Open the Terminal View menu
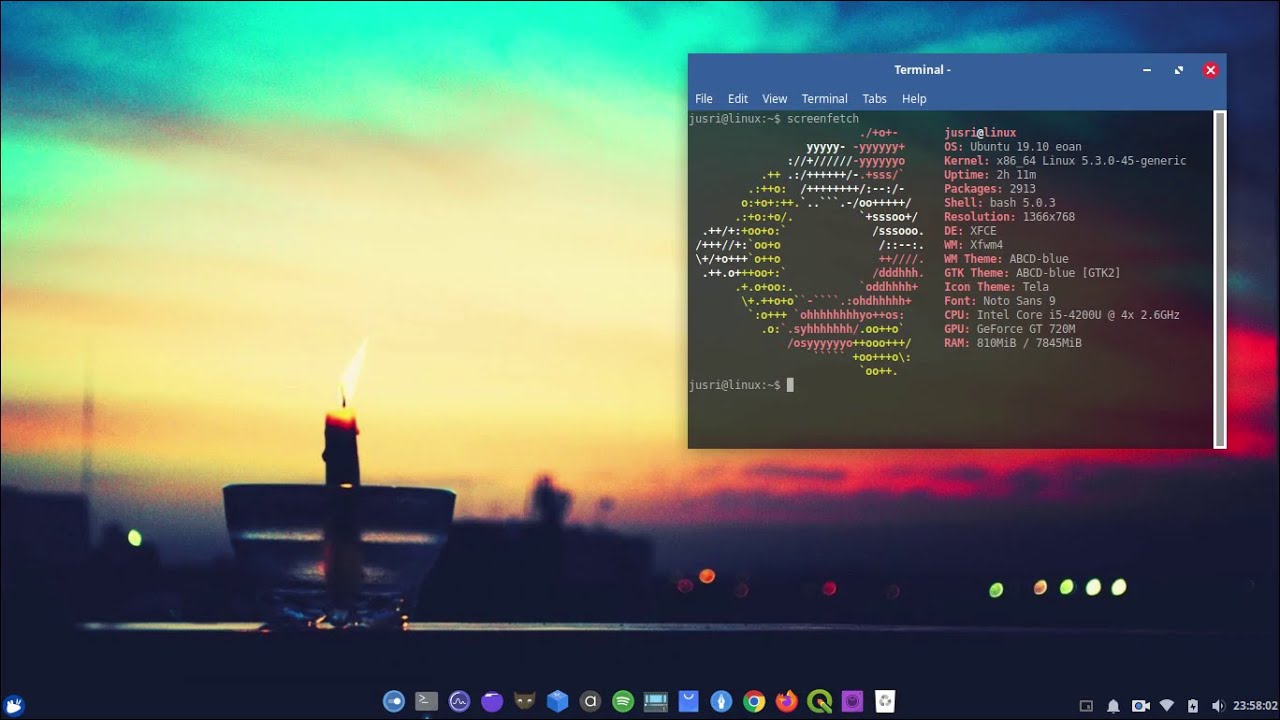The width and height of the screenshot is (1280, 720). point(774,99)
